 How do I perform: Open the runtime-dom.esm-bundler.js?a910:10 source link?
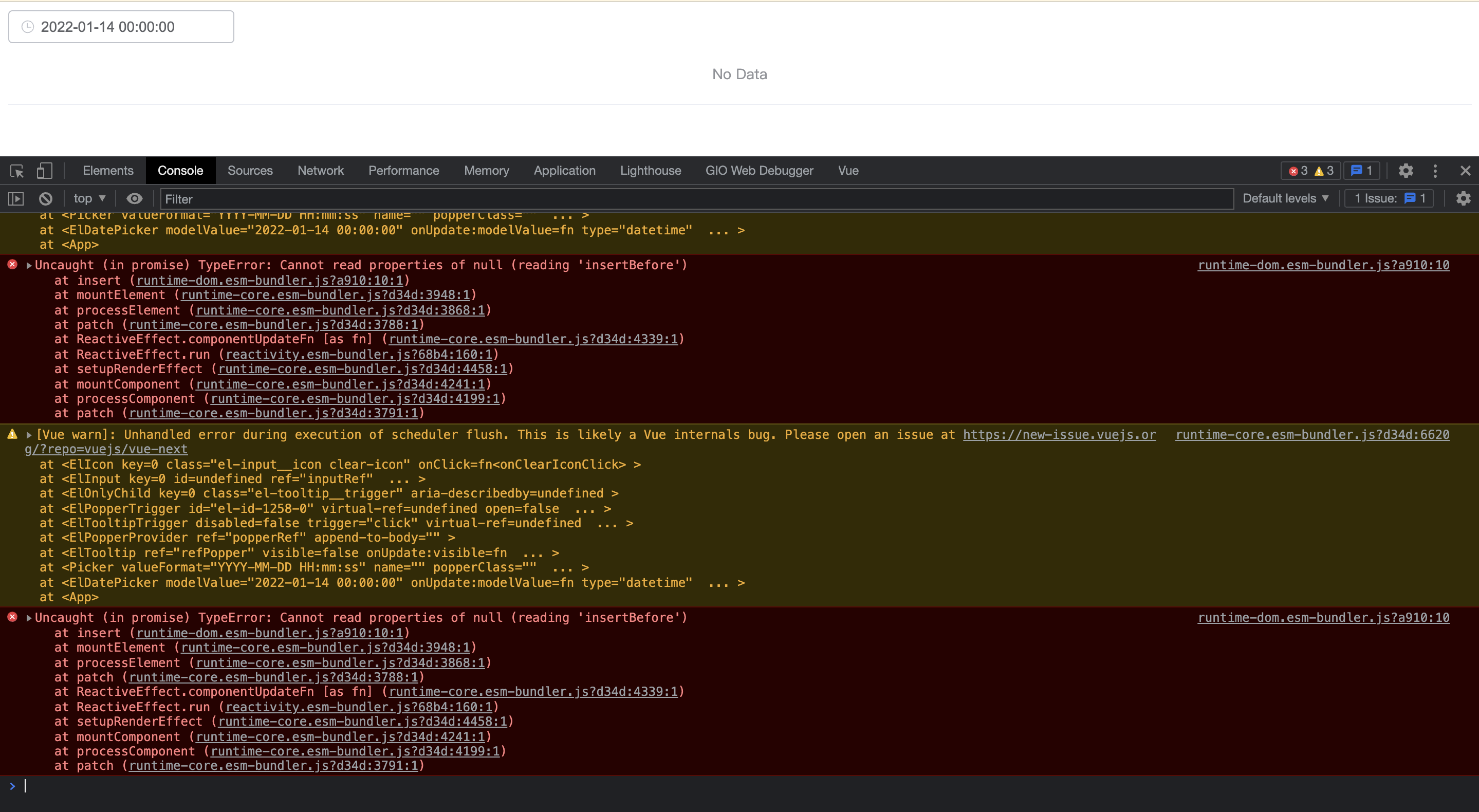(x=1323, y=265)
